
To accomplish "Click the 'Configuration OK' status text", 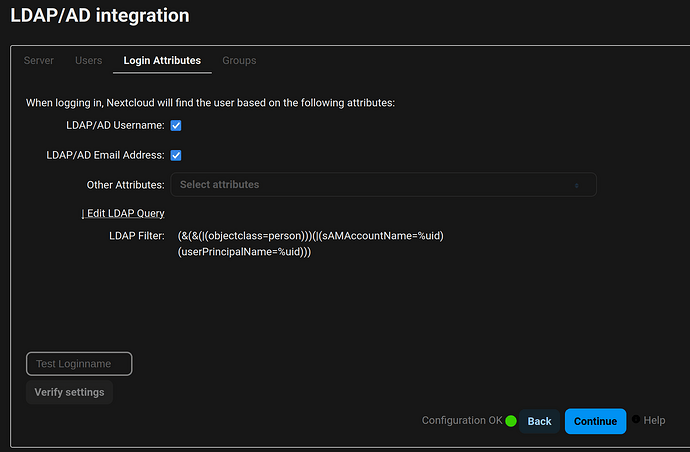I will pos(462,420).
